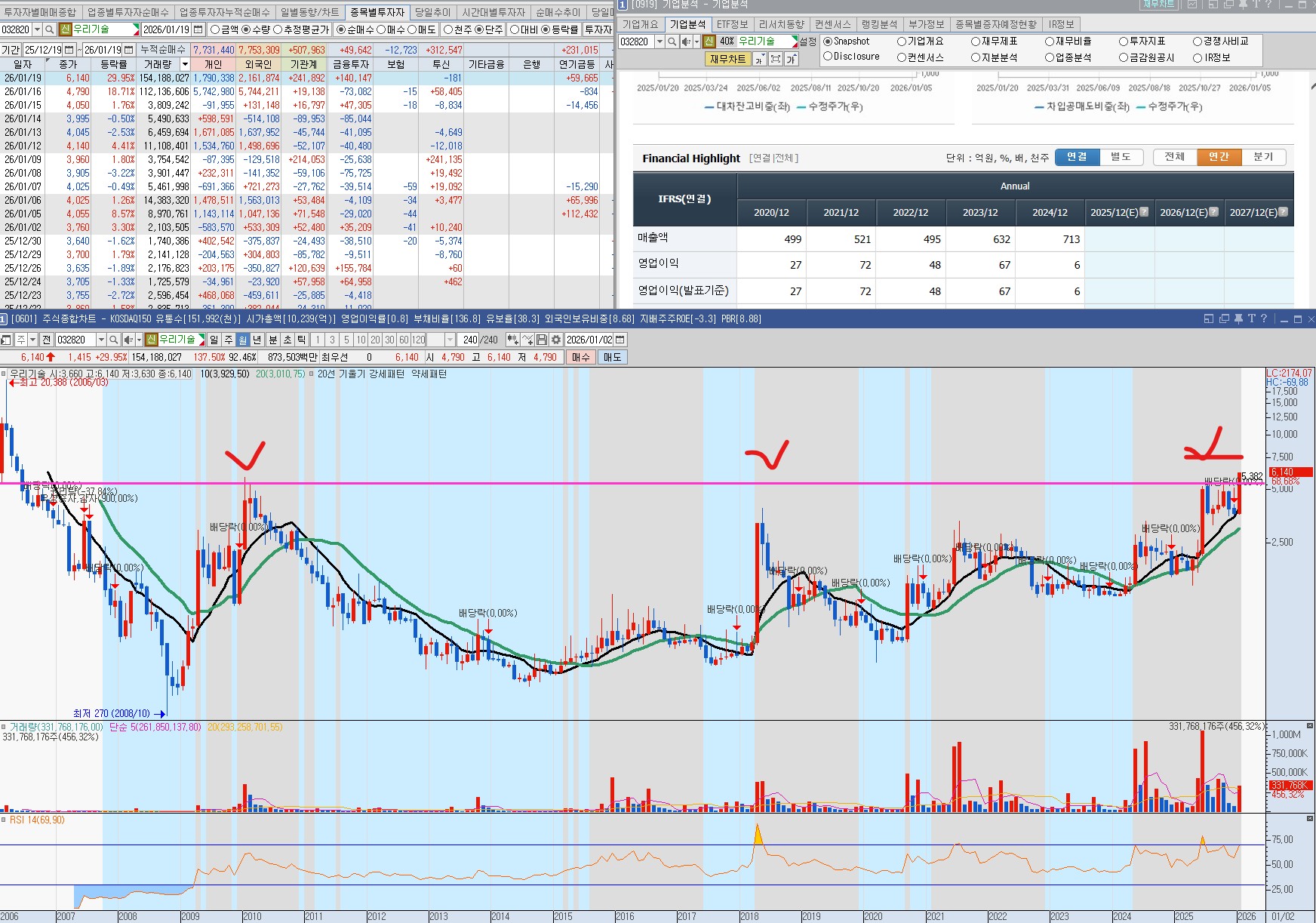
Task: Select daily (일) period in chart toolbar
Action: click(x=214, y=340)
